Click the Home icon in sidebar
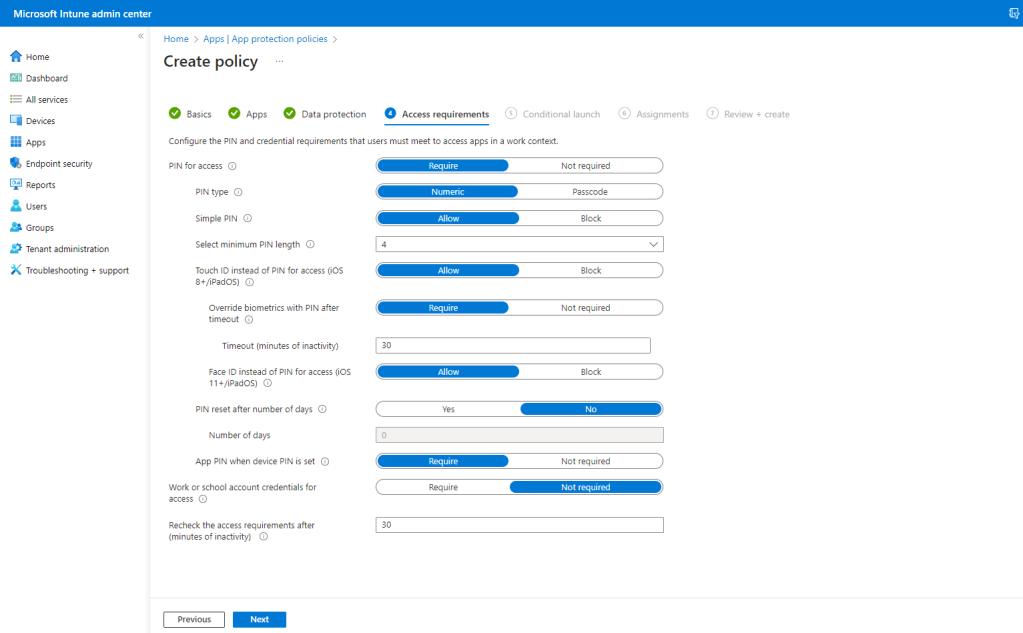Screen dimensions: 1023x633 coord(16,57)
